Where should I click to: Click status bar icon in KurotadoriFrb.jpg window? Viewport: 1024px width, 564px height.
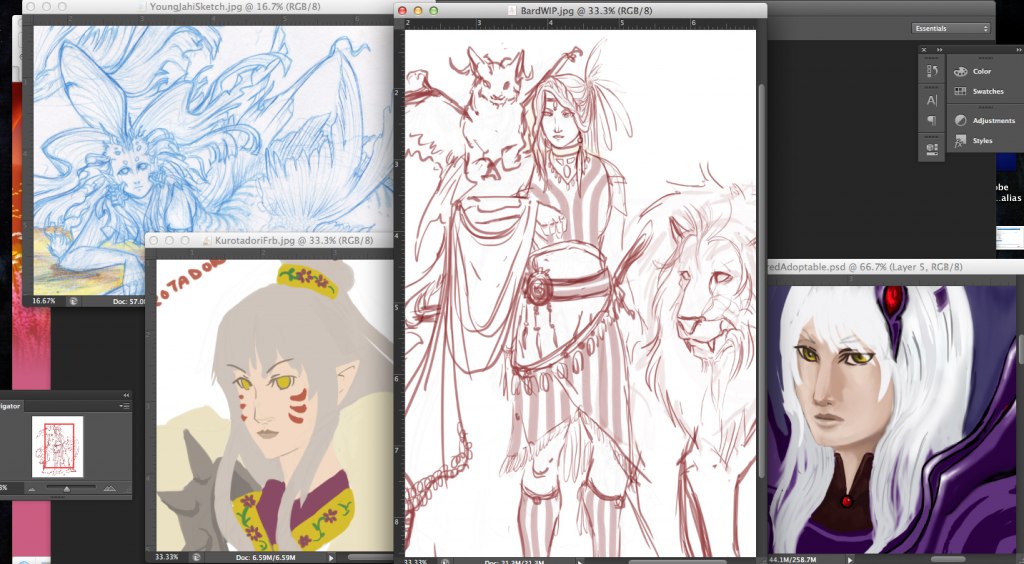[197, 556]
